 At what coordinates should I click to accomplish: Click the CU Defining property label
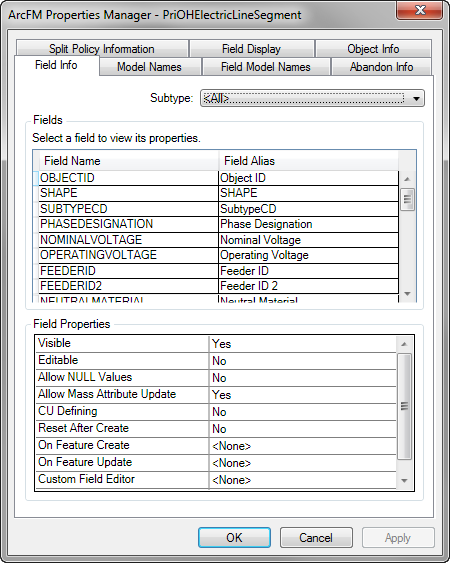click(x=68, y=411)
